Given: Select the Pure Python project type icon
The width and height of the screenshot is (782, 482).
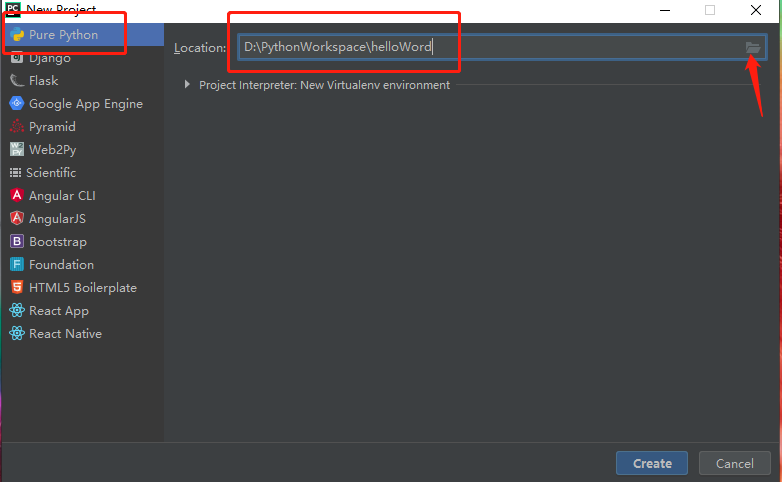Looking at the screenshot, I should click(x=17, y=34).
